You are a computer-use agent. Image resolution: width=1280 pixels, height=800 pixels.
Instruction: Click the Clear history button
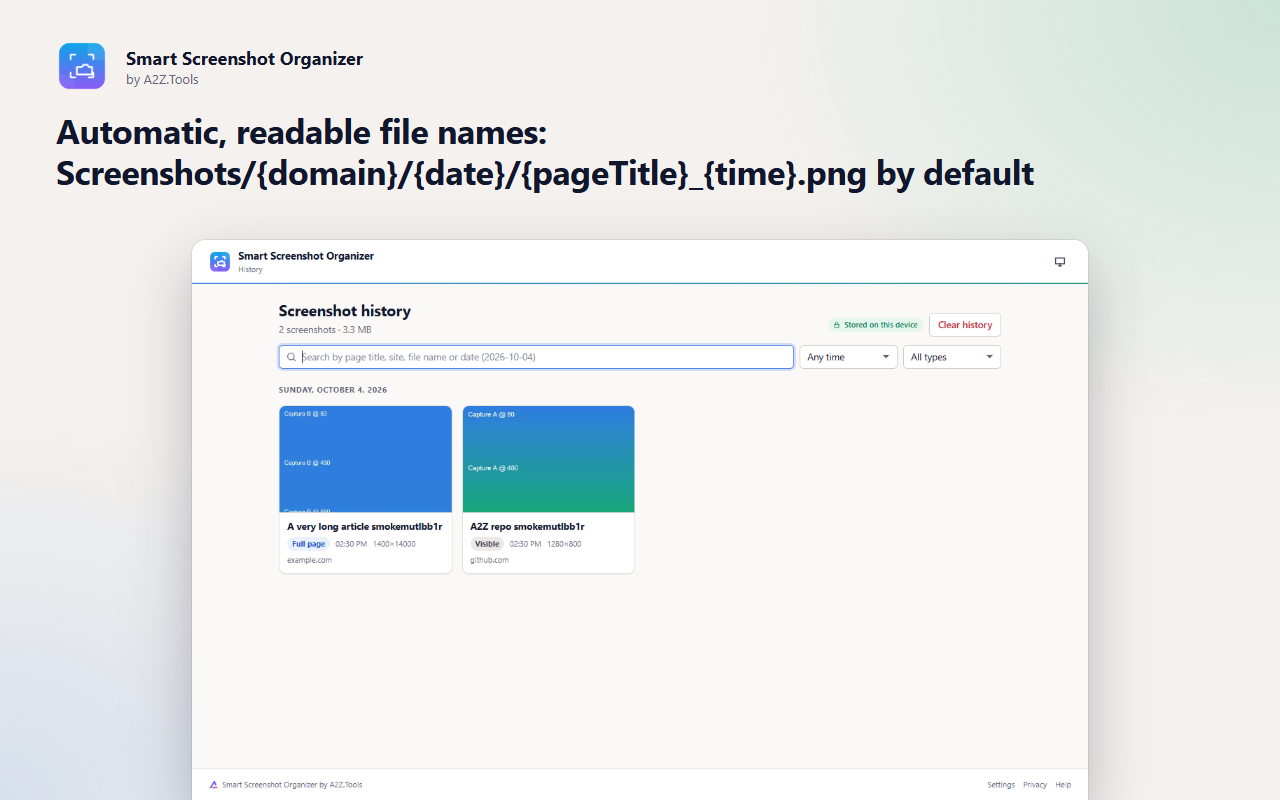pos(965,325)
